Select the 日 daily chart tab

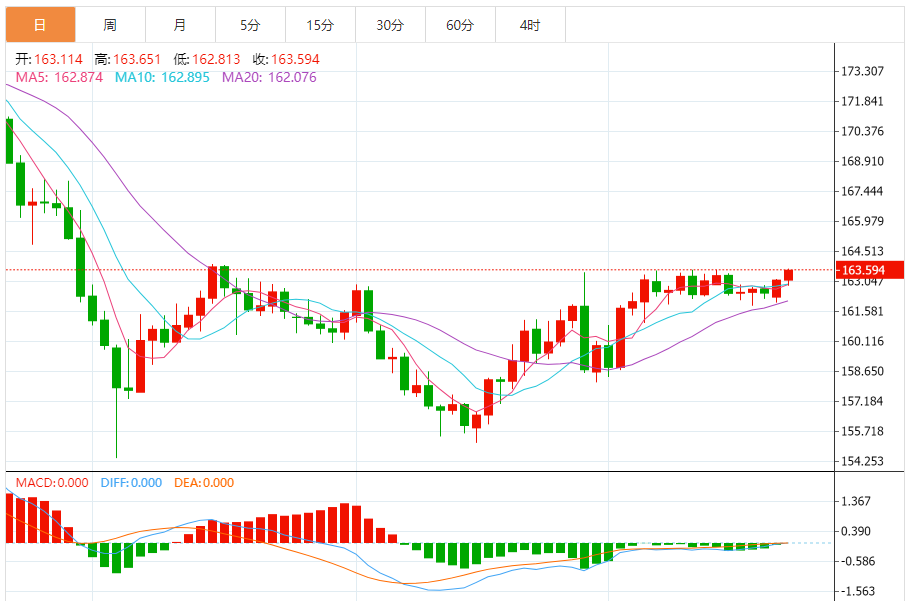[x=40, y=25]
